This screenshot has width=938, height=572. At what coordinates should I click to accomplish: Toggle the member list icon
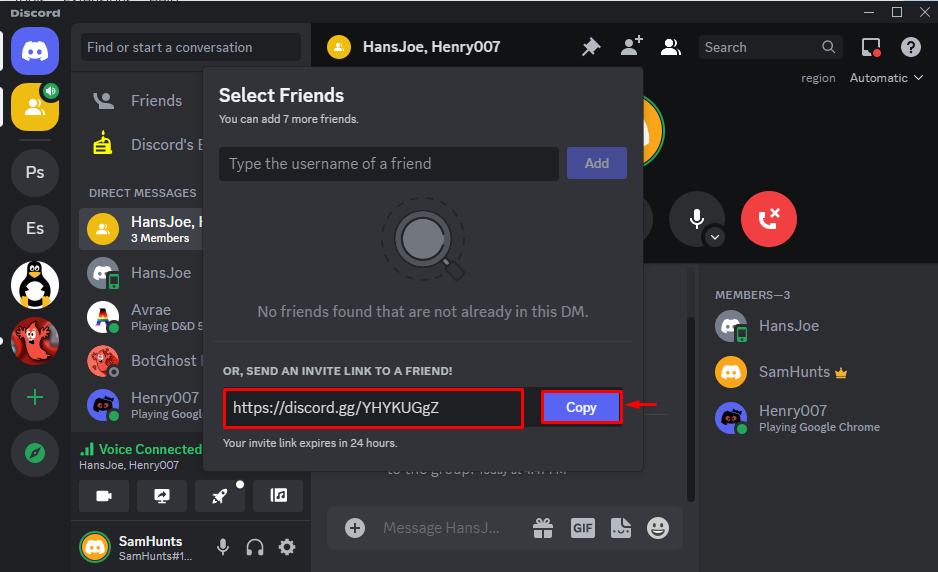pos(671,47)
